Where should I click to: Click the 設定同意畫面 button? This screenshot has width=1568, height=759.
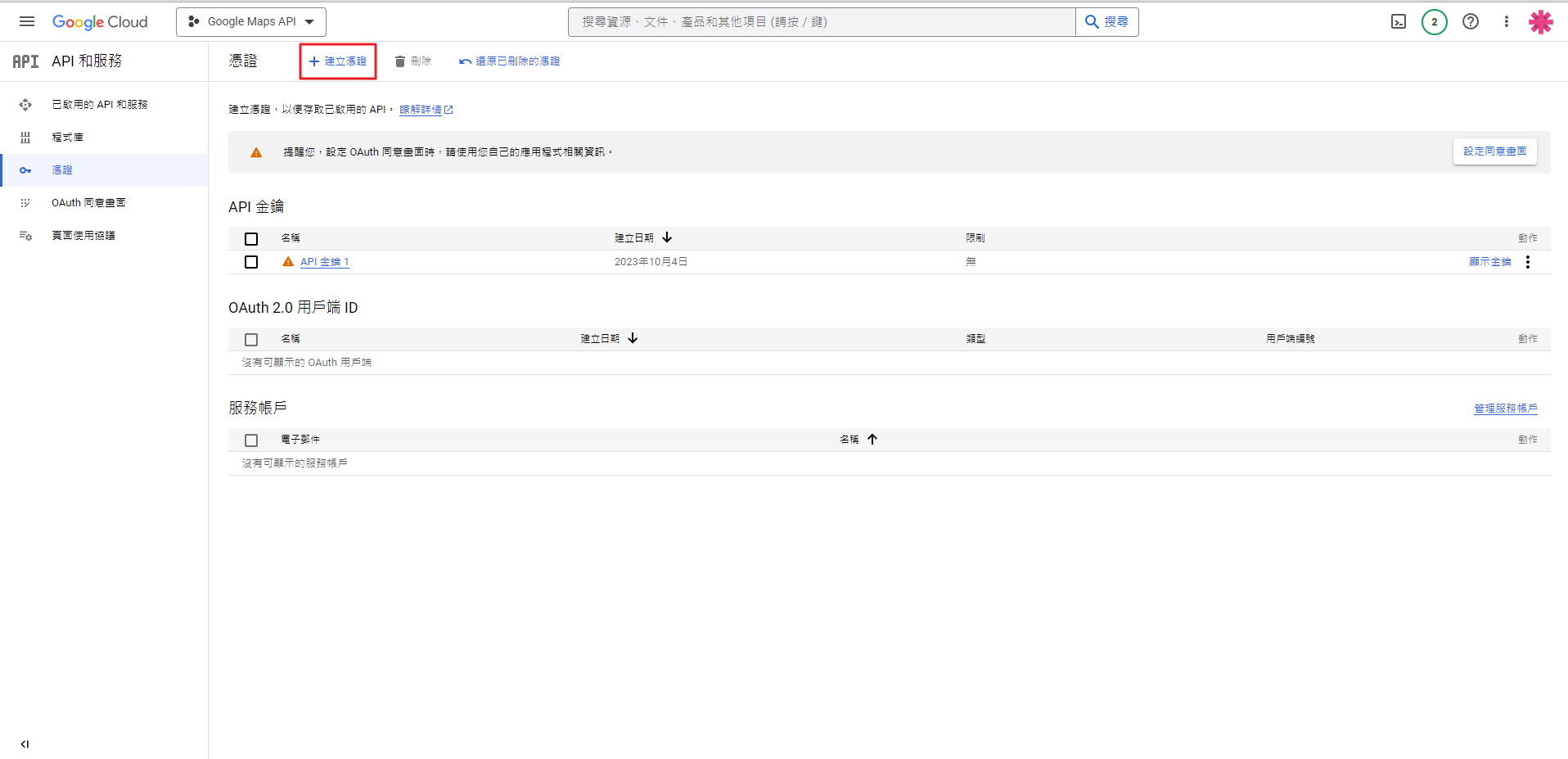pyautogui.click(x=1494, y=151)
